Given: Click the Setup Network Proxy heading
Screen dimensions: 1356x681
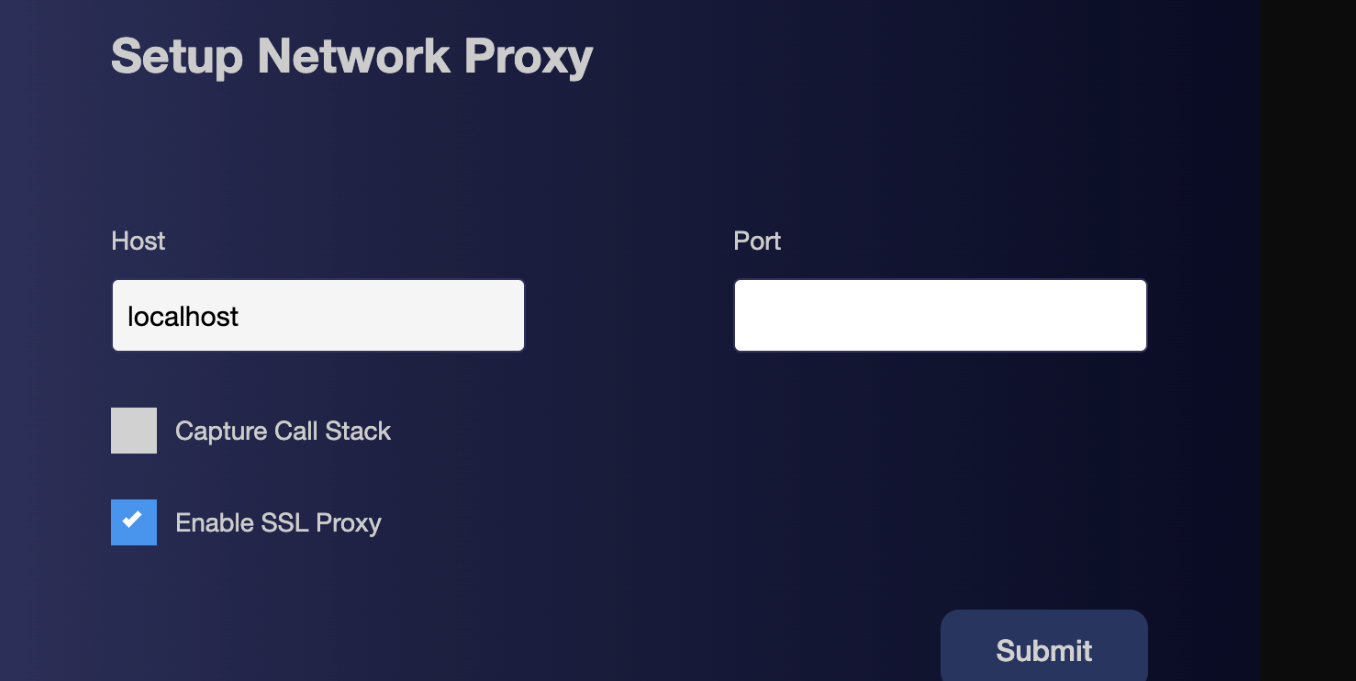Looking at the screenshot, I should [352, 57].
